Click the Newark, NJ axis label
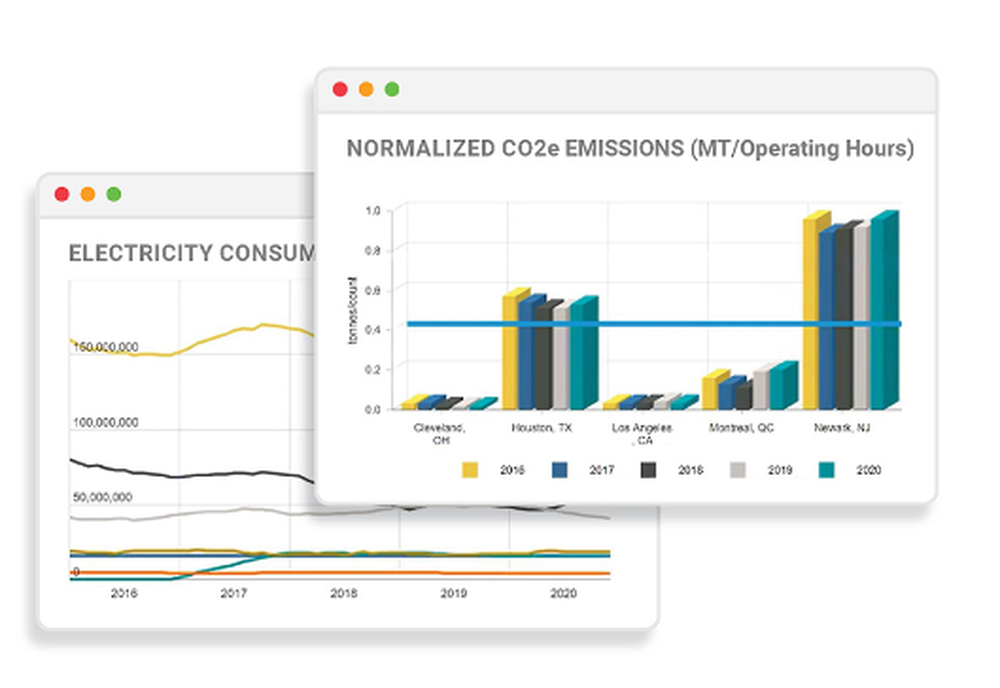The width and height of the screenshot is (1000, 688). [843, 428]
